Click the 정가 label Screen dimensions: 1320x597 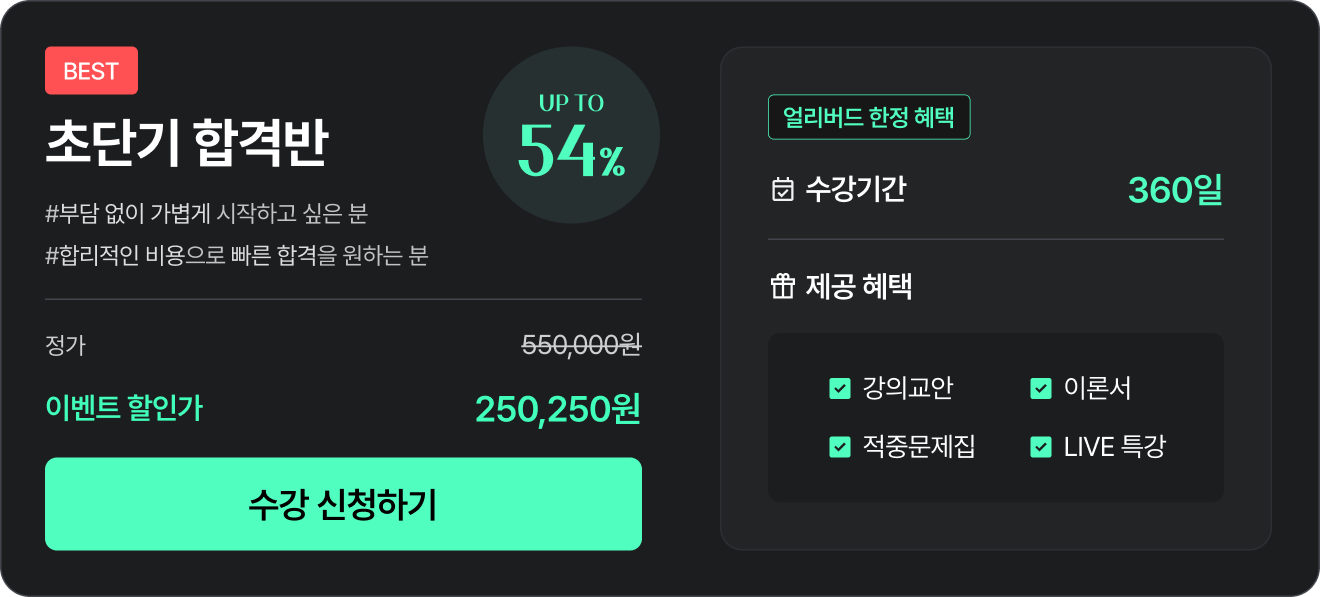(66, 346)
